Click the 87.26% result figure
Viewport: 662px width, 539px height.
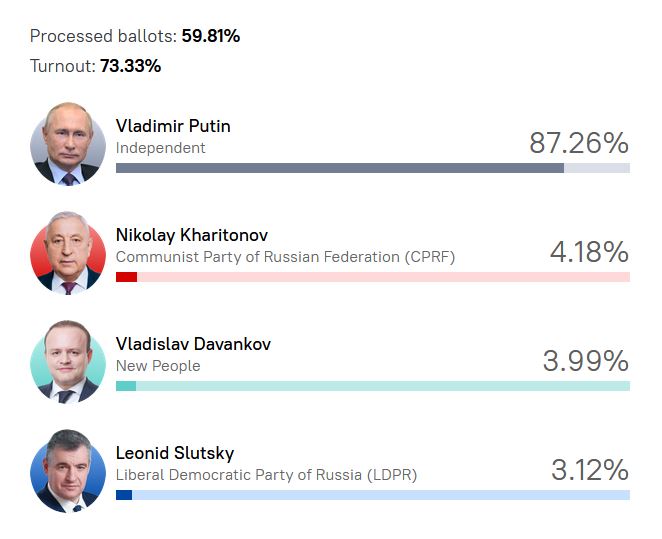[578, 143]
